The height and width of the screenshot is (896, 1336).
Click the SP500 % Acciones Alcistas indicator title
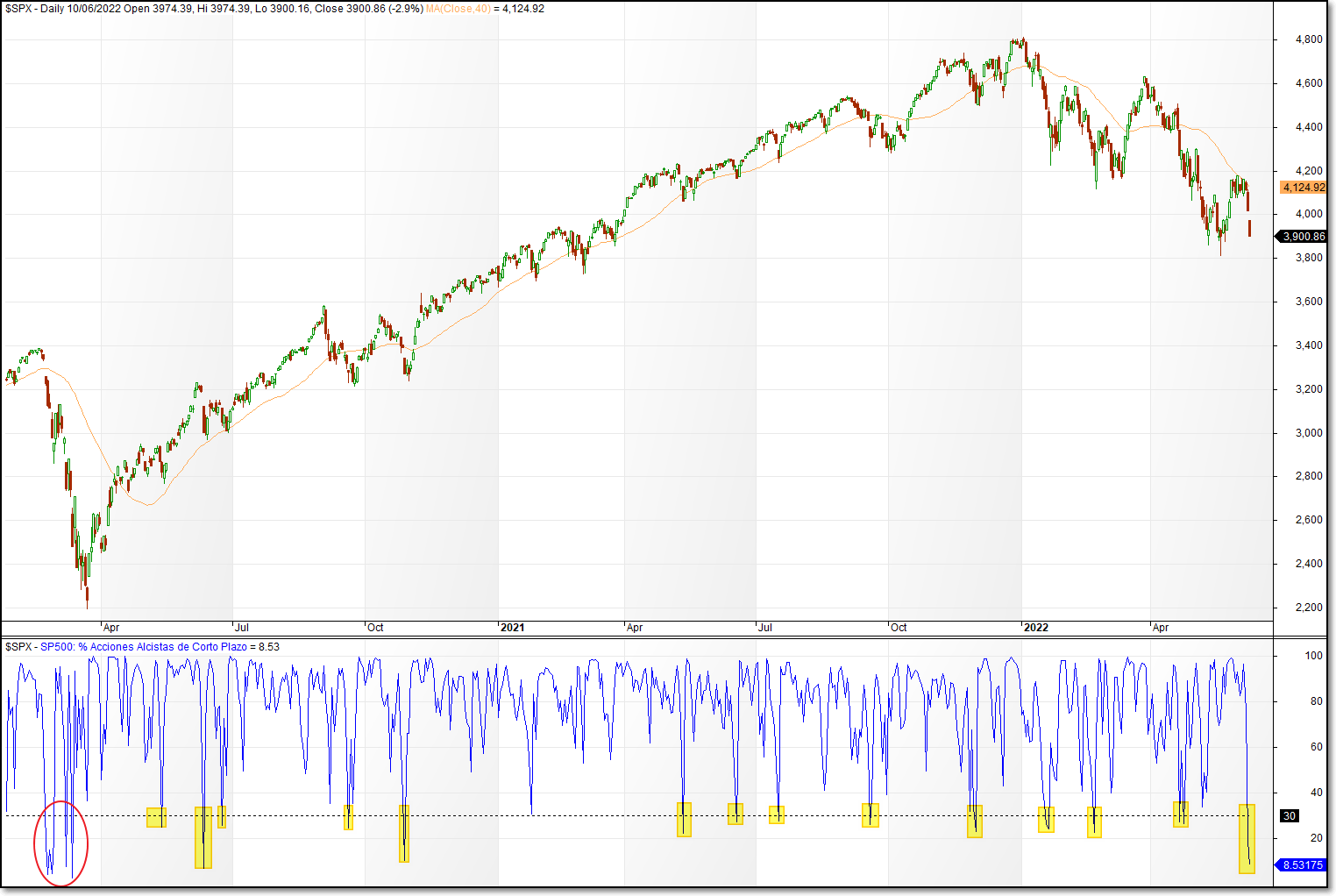coord(144,647)
